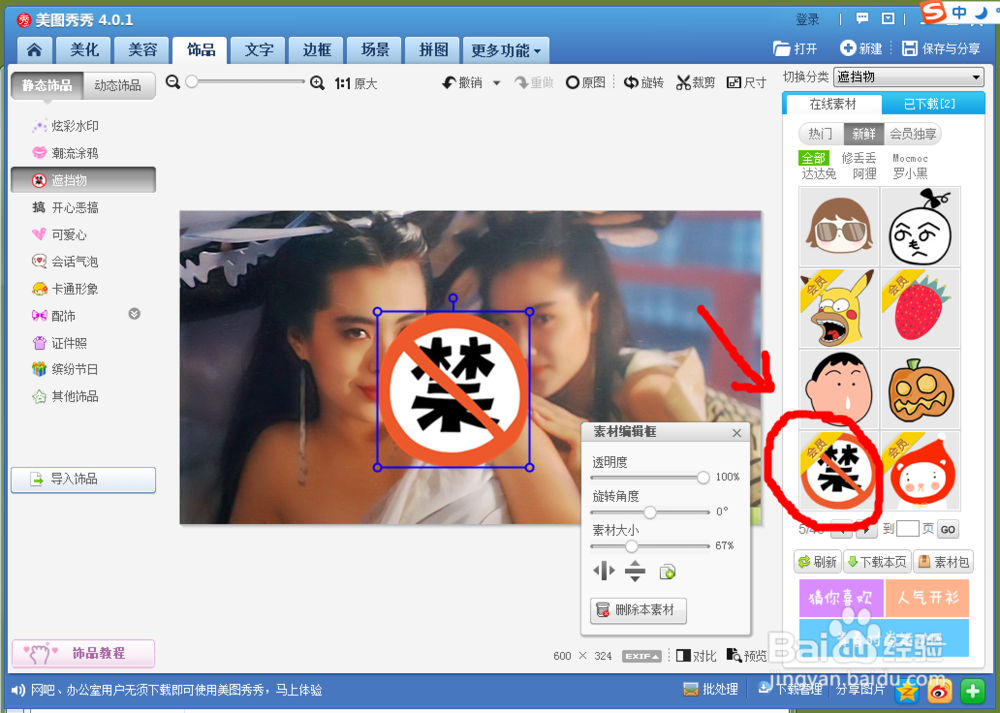Image resolution: width=1000 pixels, height=713 pixels.
Task: Open the 尺寸 resize tool
Action: 746,83
